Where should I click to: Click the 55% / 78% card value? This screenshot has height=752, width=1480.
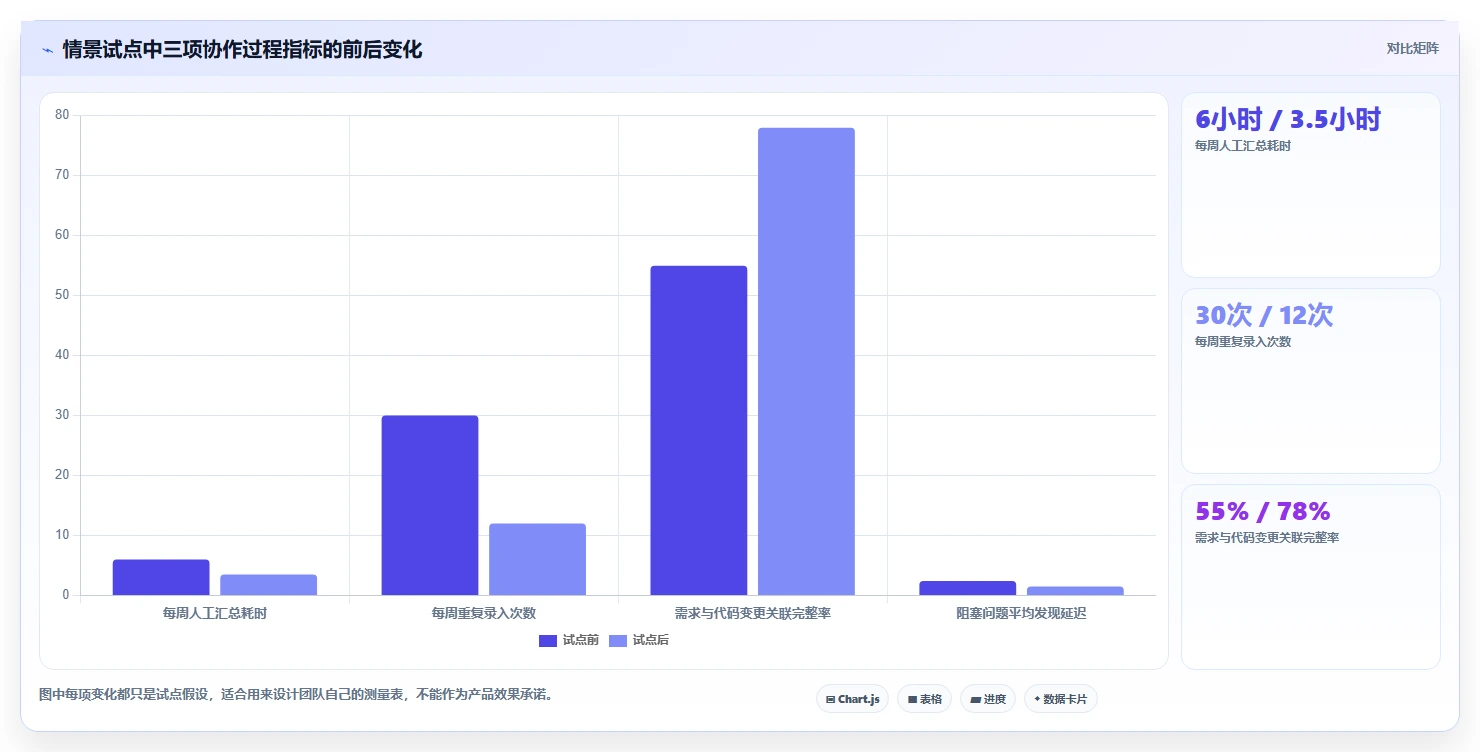point(1262,512)
